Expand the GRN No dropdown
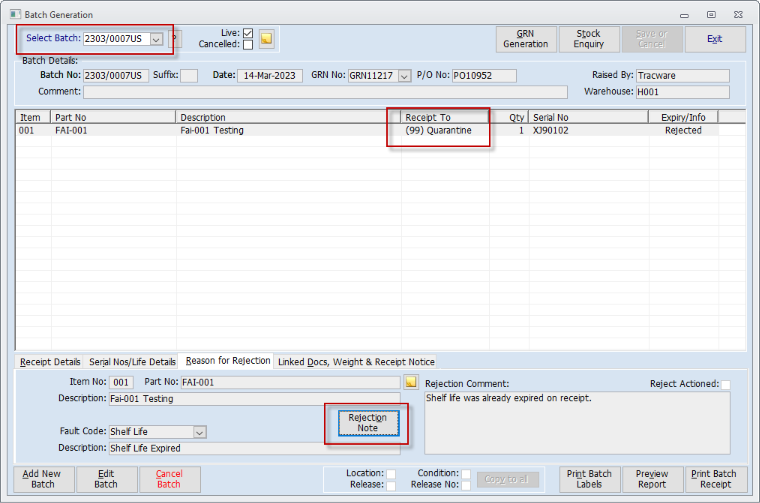This screenshot has height=503, width=760. pos(404,76)
